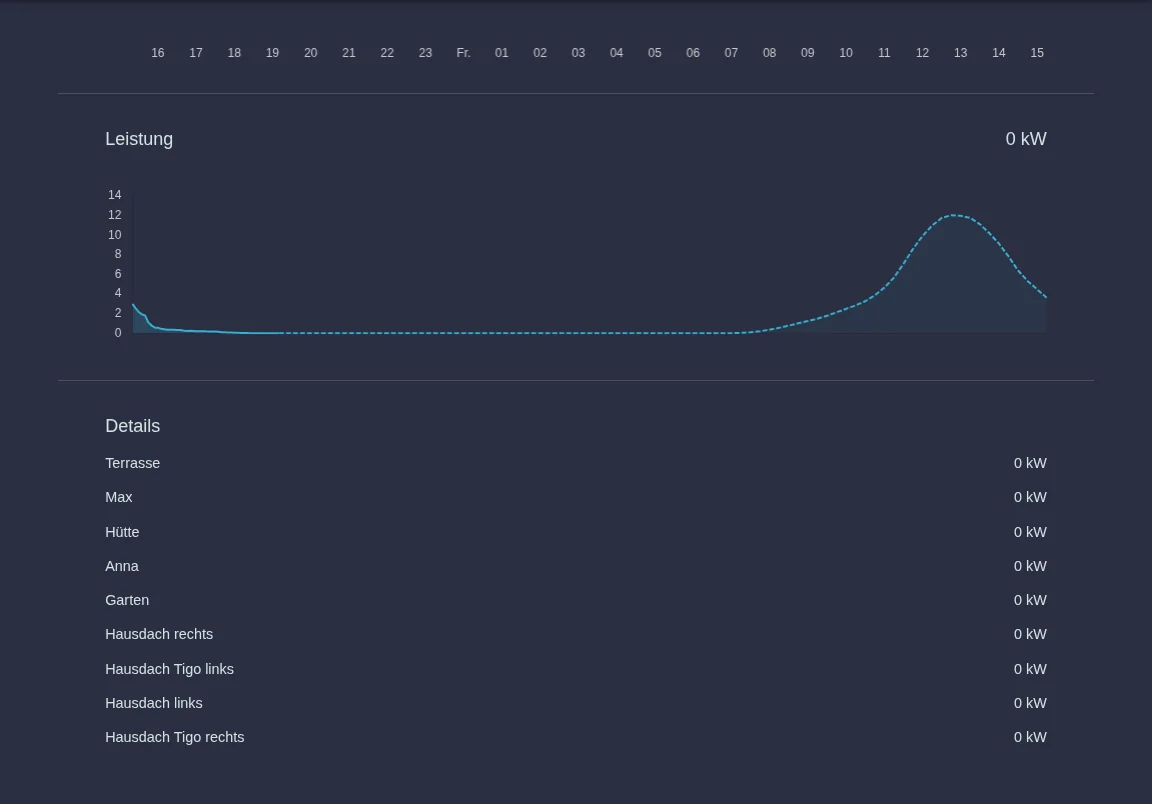Click the "09" hour label on the timeline

(x=807, y=53)
